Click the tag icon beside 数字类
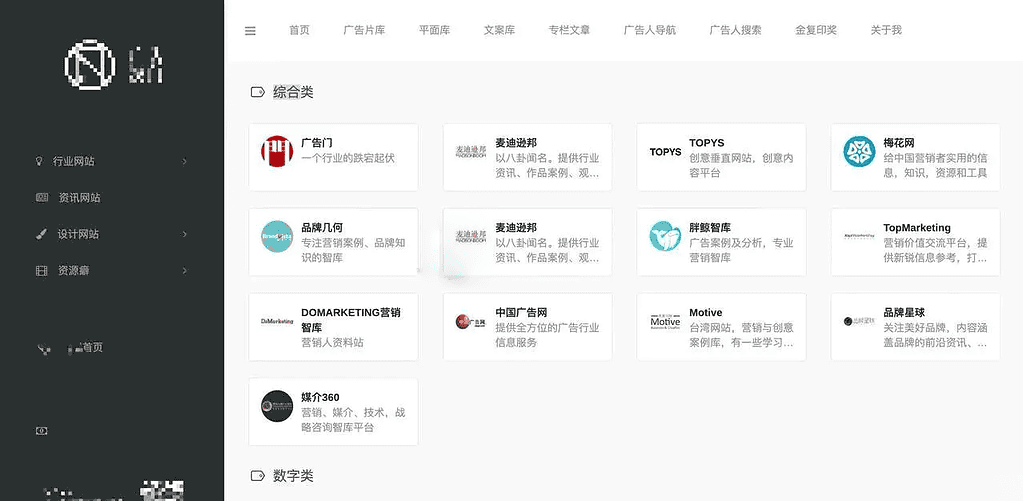Viewport: 1023px width, 501px height. 258,475
